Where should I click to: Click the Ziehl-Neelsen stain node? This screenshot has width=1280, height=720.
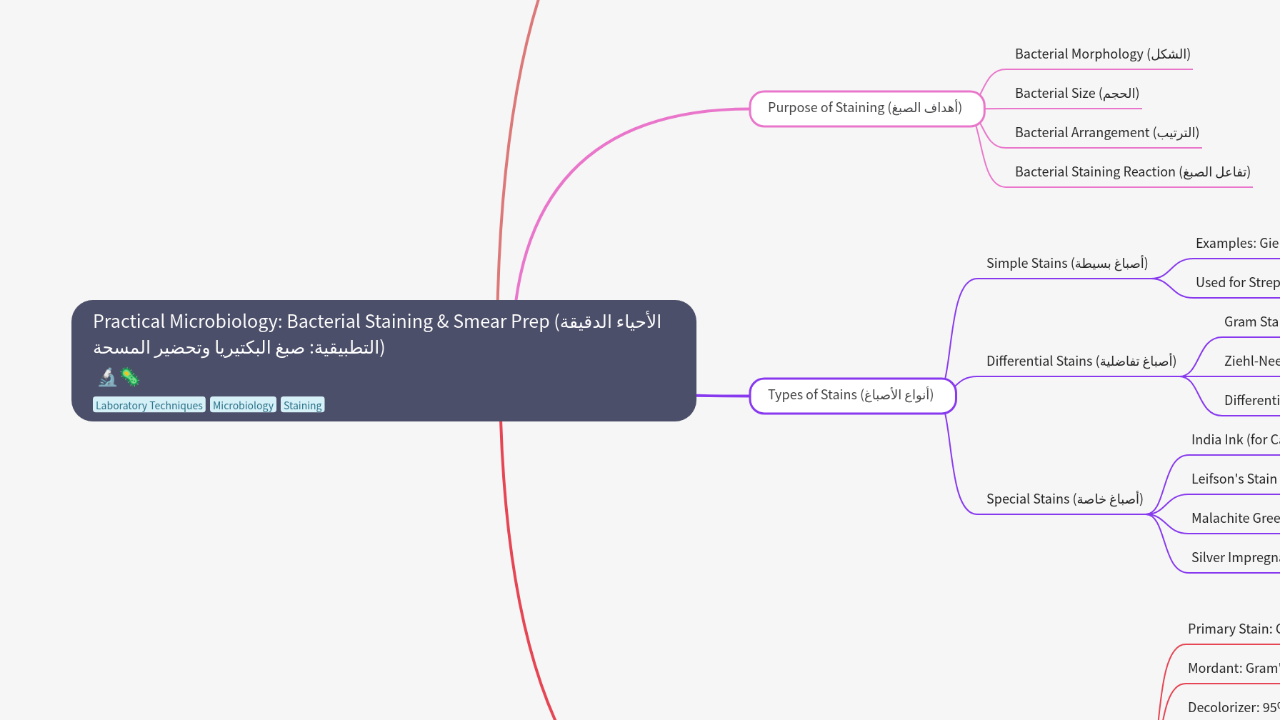[1251, 361]
